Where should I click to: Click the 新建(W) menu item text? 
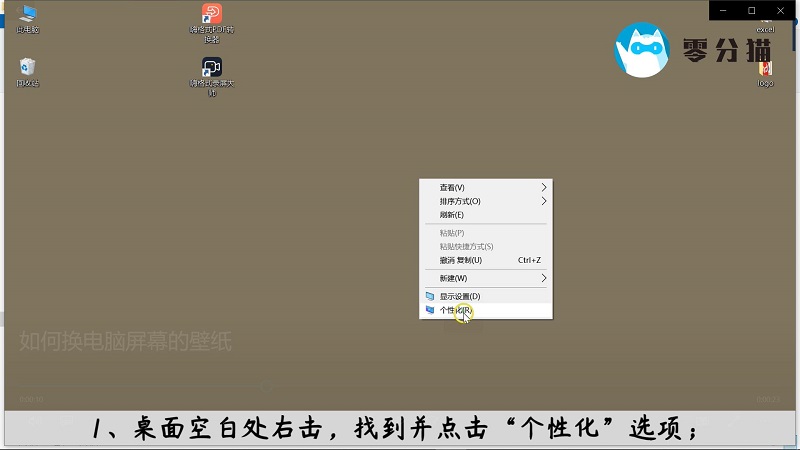453,278
